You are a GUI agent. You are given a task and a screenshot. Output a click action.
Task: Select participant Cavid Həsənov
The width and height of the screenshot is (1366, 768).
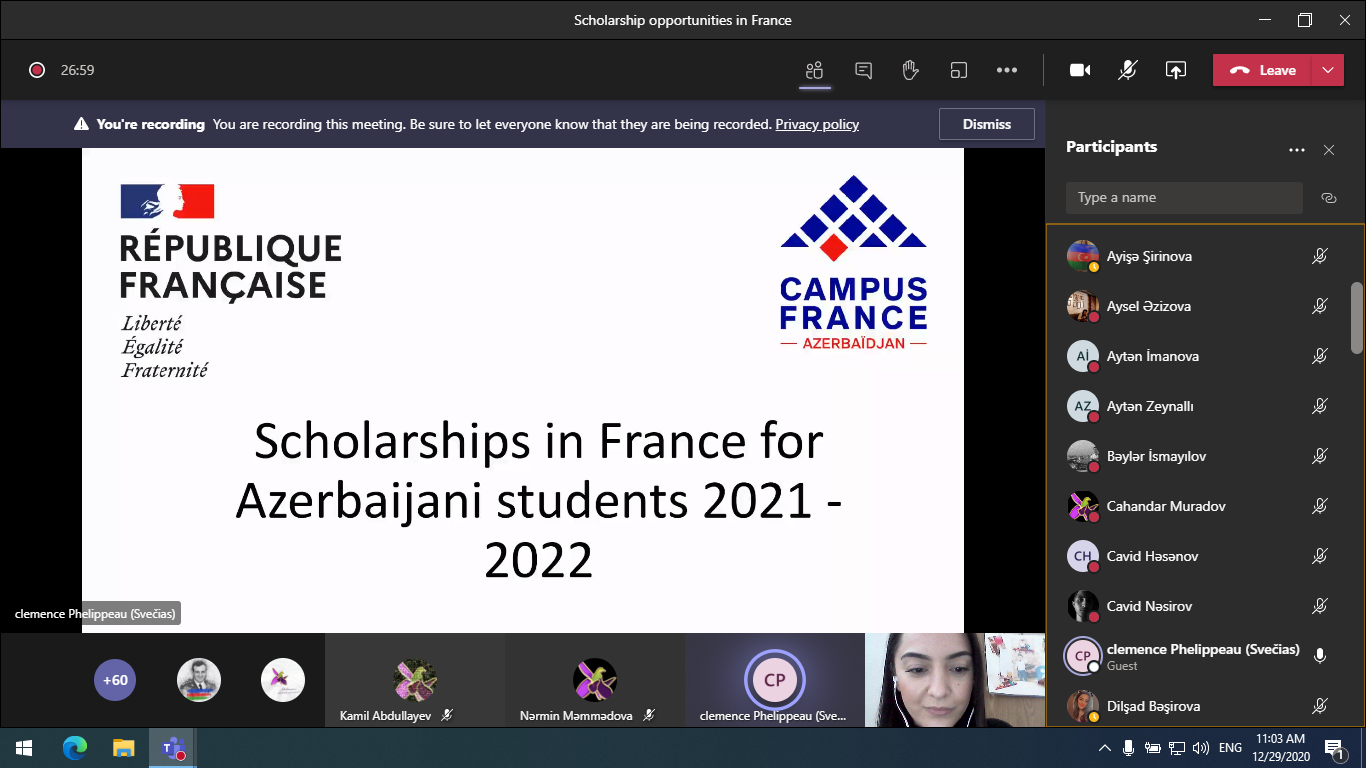point(1198,556)
